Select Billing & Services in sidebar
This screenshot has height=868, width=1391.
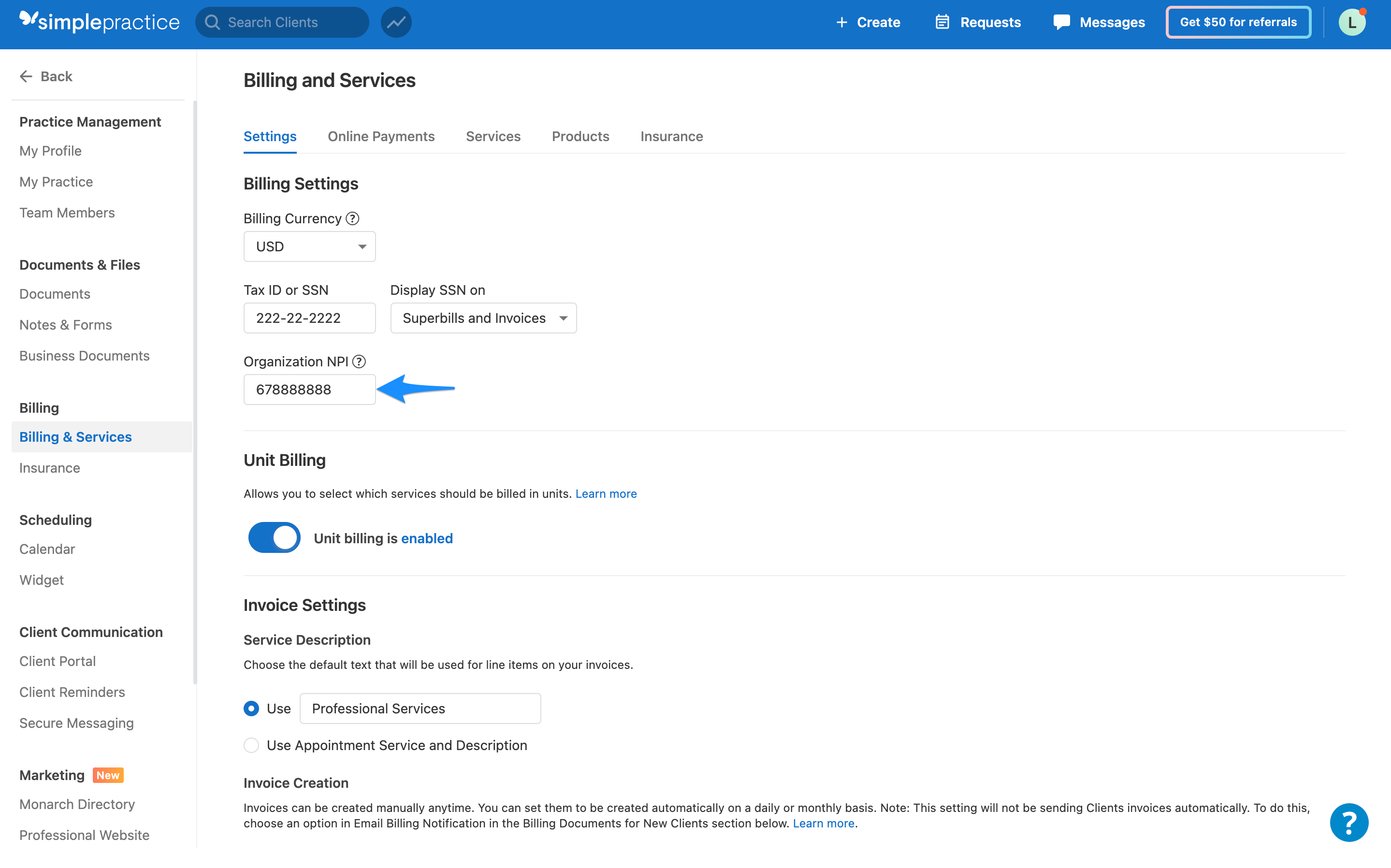tap(101, 436)
